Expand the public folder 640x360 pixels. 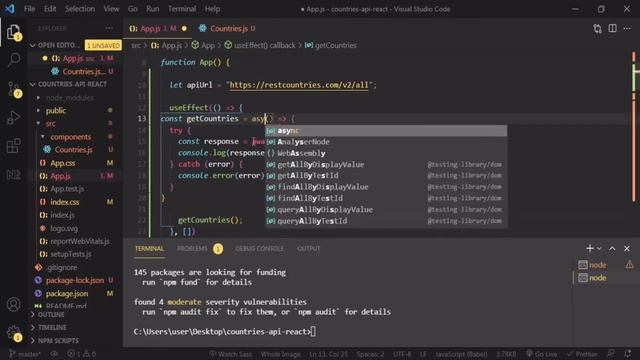(x=56, y=111)
